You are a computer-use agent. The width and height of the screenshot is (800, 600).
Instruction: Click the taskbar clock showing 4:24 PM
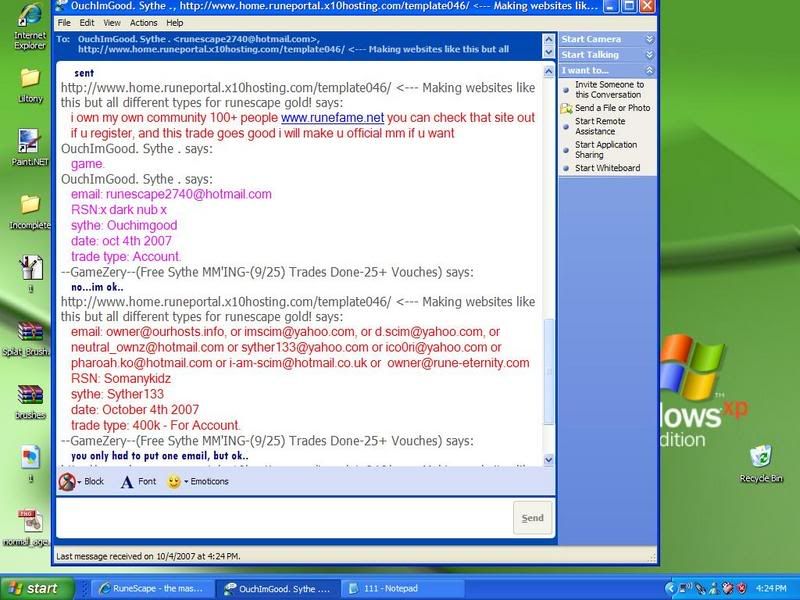[x=771, y=588]
